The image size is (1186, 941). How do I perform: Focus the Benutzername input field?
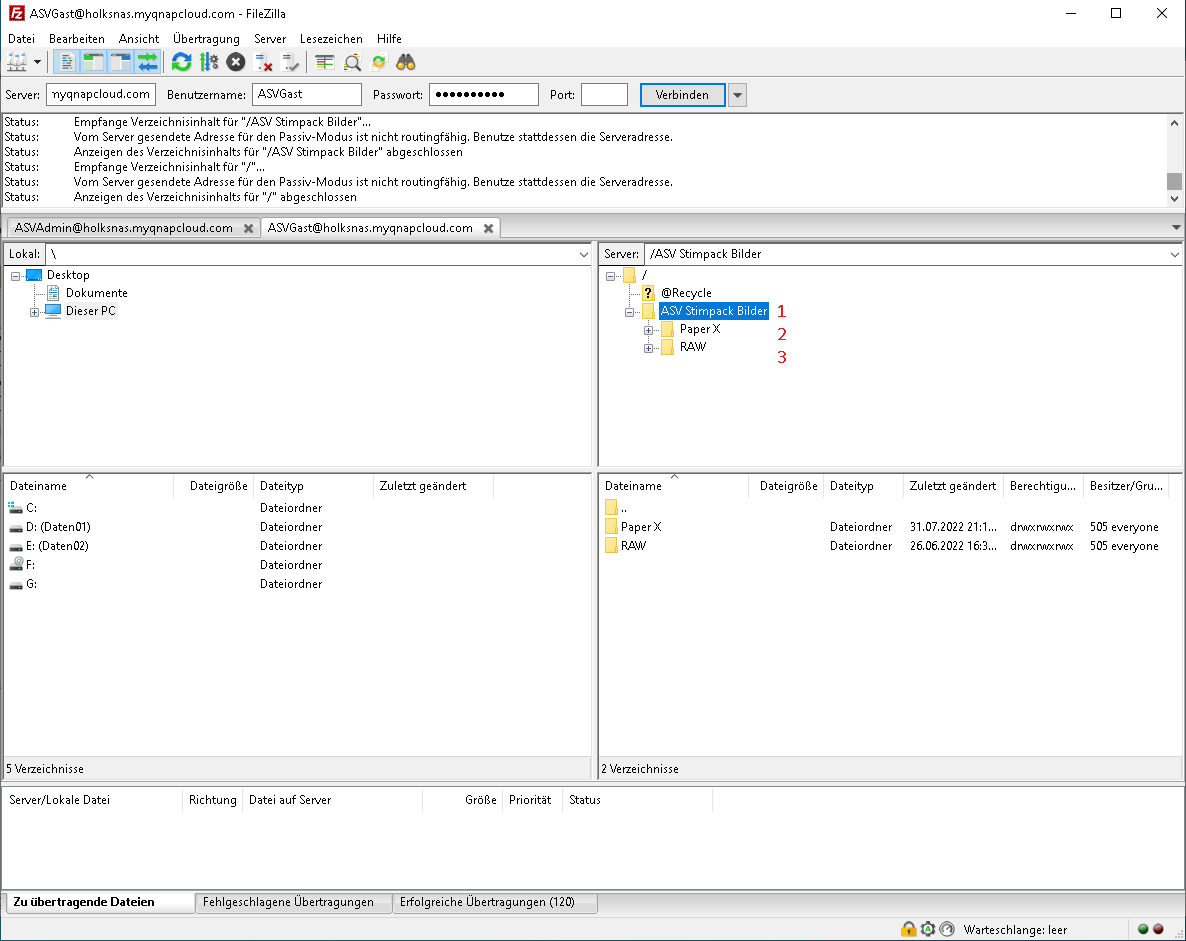(x=306, y=95)
